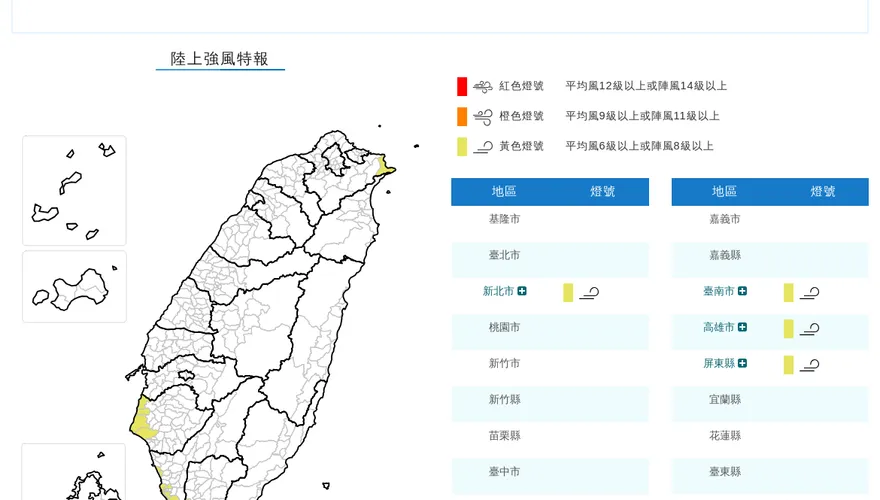Click the 新竹市 row text
This screenshot has height=500, width=880.
pos(505,363)
